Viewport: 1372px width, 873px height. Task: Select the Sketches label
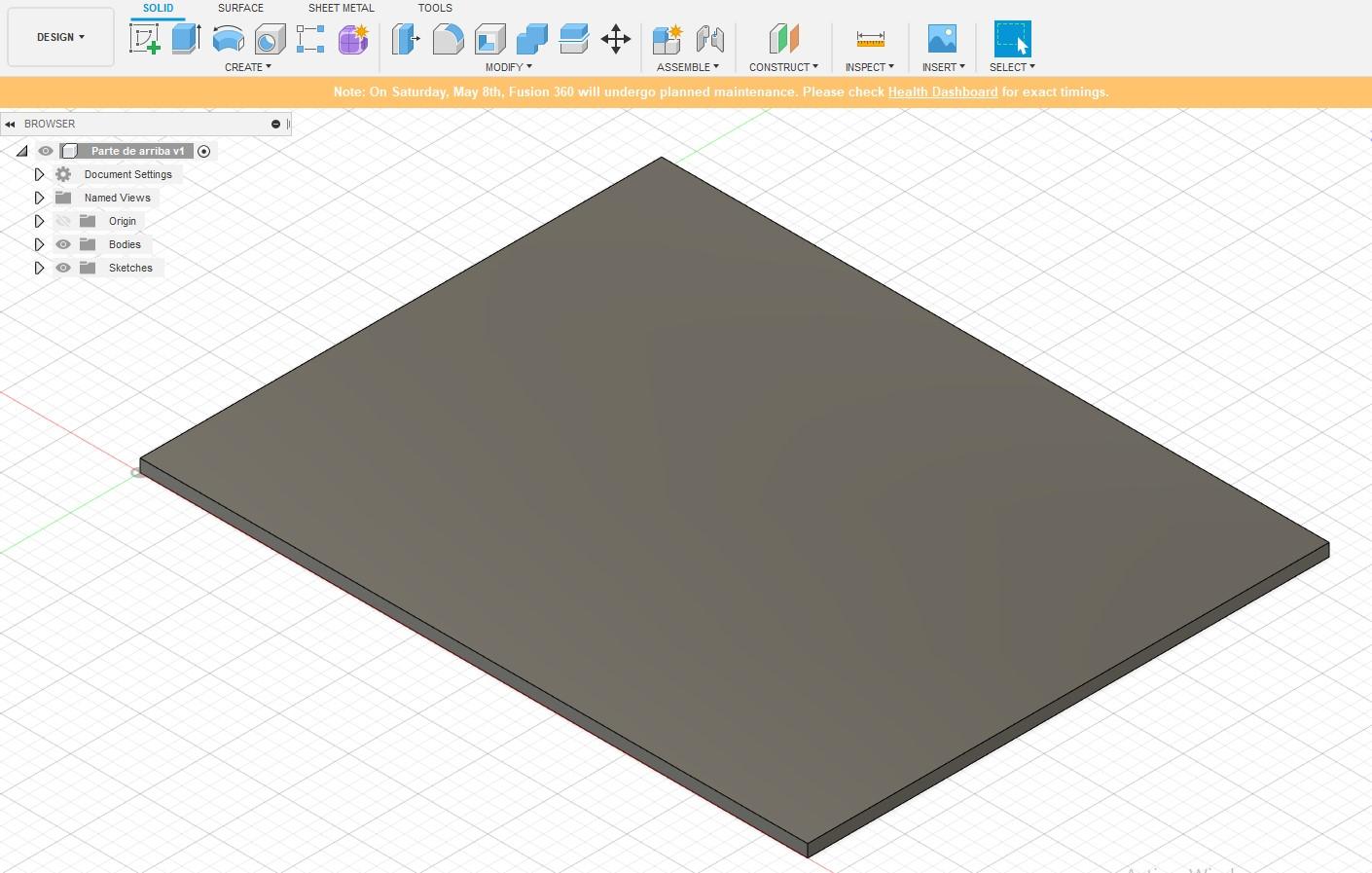point(130,268)
